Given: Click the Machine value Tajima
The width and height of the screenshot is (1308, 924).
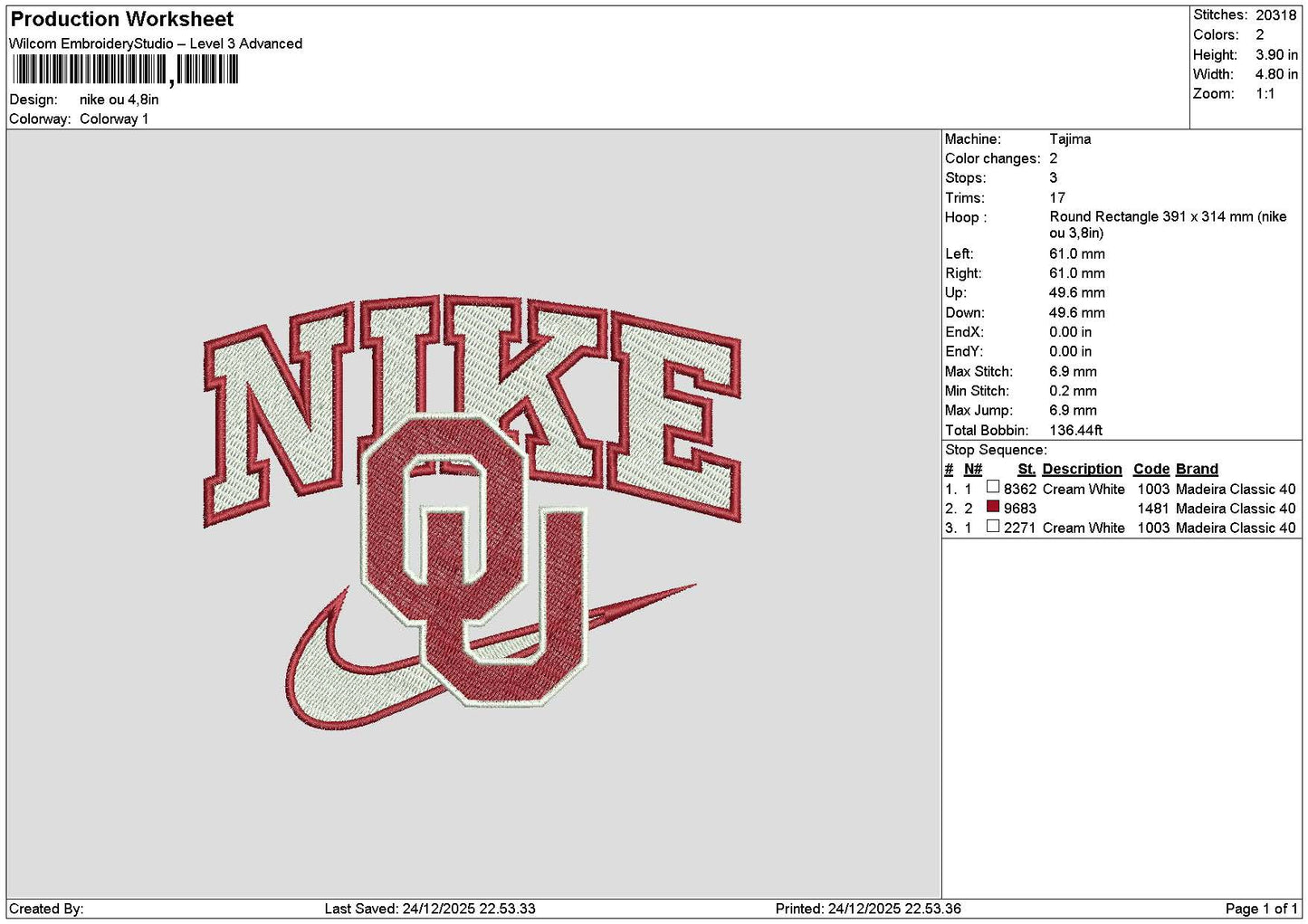Looking at the screenshot, I should click(1070, 138).
